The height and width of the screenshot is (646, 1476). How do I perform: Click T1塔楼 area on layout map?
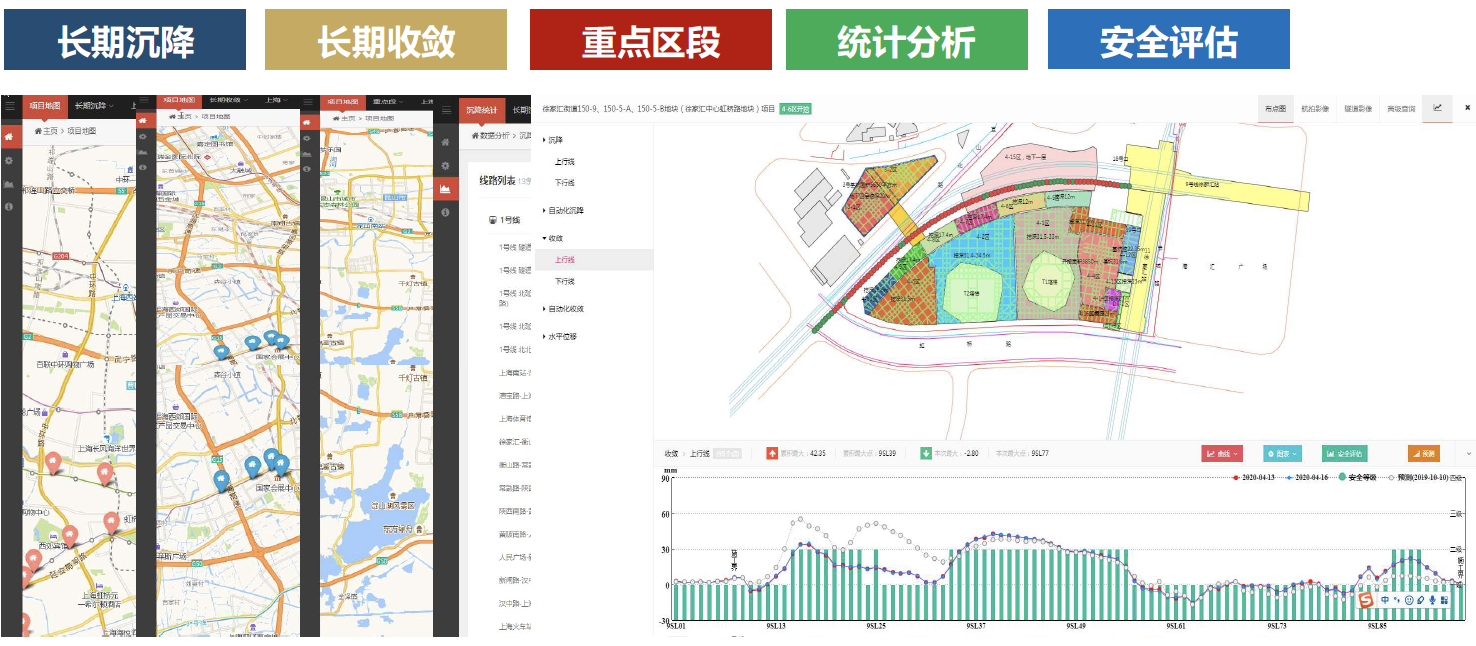1048,281
